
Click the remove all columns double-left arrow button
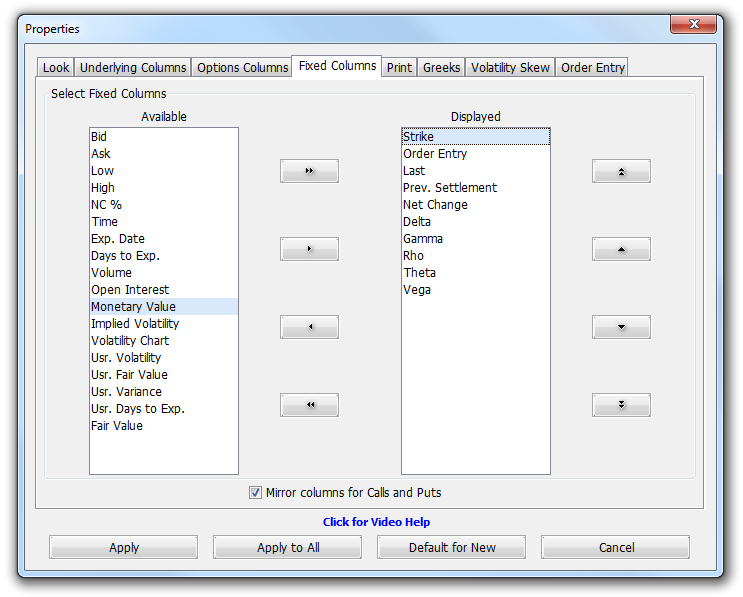(309, 405)
